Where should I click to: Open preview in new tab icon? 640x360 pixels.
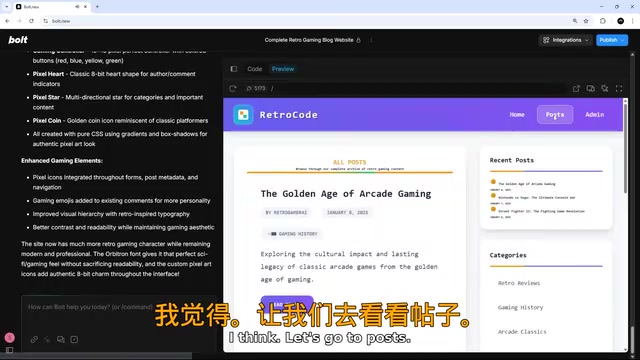pos(576,88)
